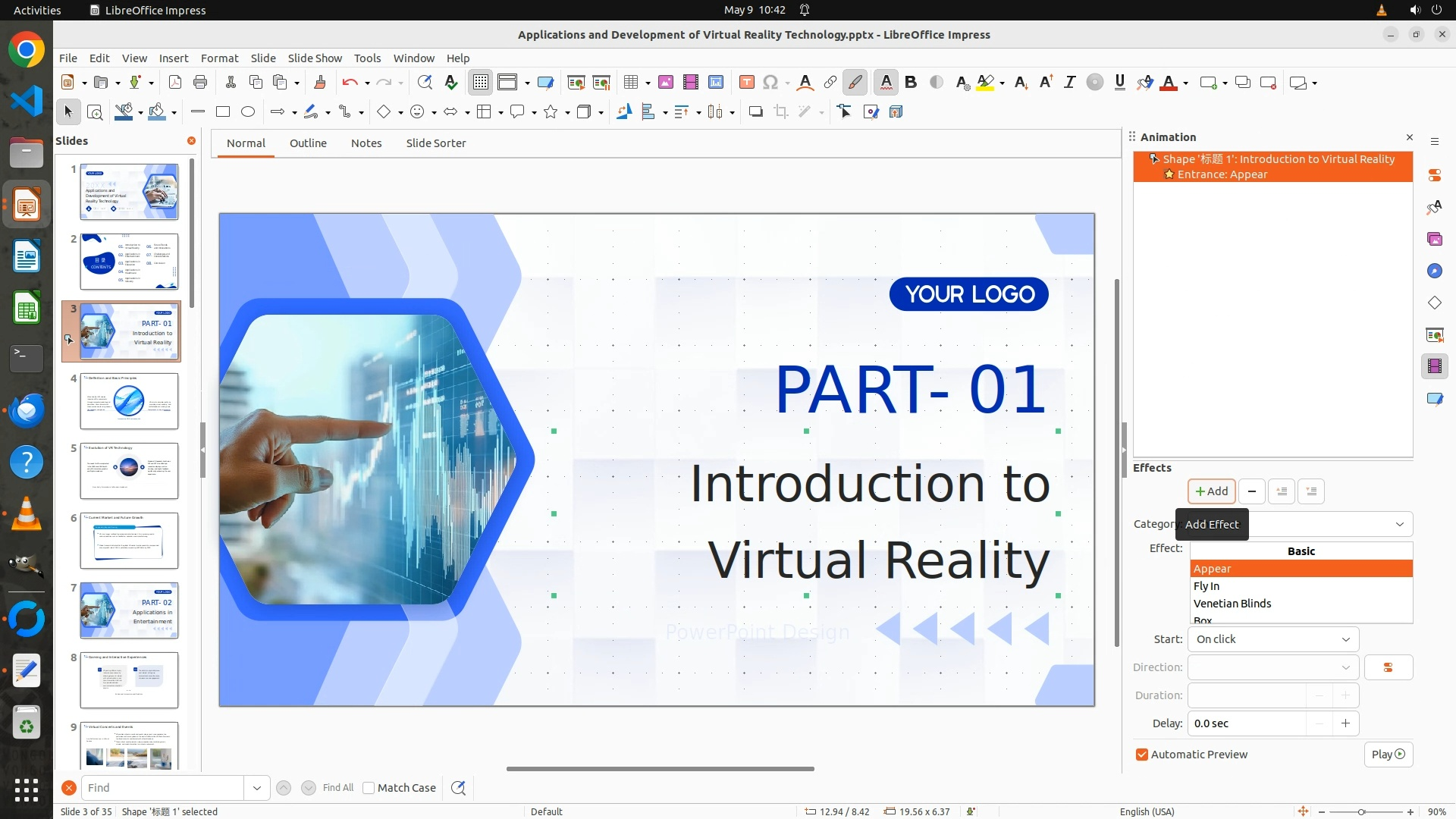Enable the Match Case checkbox
The height and width of the screenshot is (819, 1456).
click(x=369, y=788)
